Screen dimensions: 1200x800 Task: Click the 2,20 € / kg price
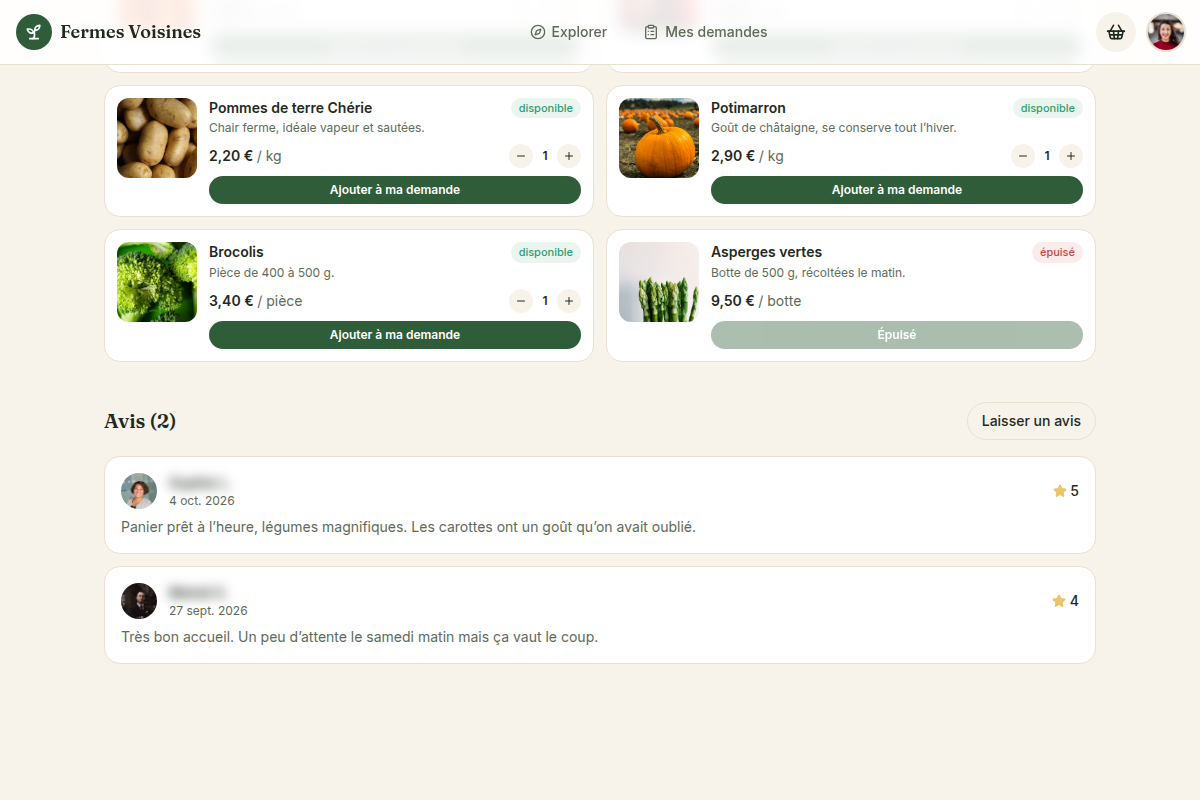pos(245,156)
